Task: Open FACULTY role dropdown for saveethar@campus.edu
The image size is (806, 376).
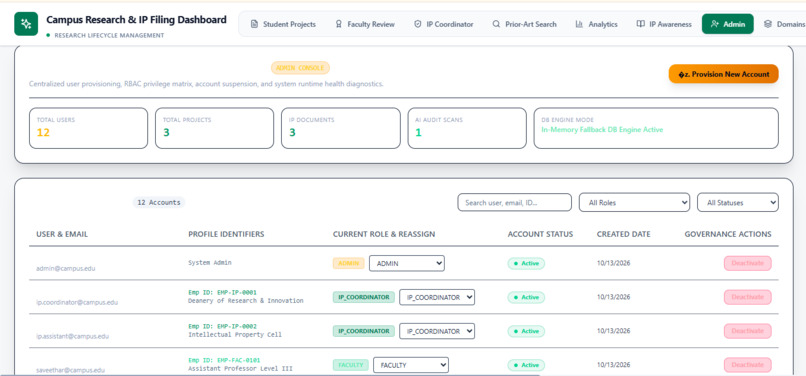Action: tap(411, 365)
